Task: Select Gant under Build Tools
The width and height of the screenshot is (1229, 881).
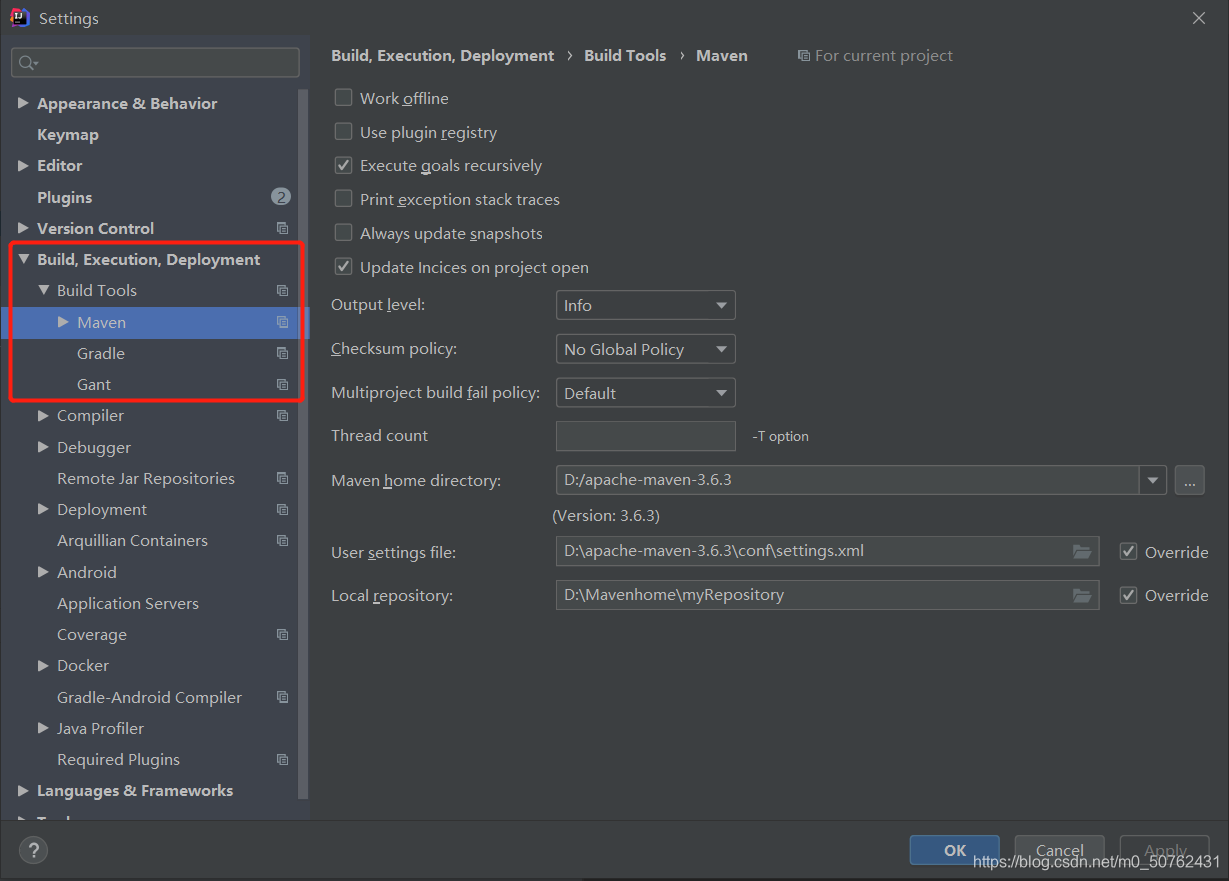Action: pyautogui.click(x=94, y=384)
